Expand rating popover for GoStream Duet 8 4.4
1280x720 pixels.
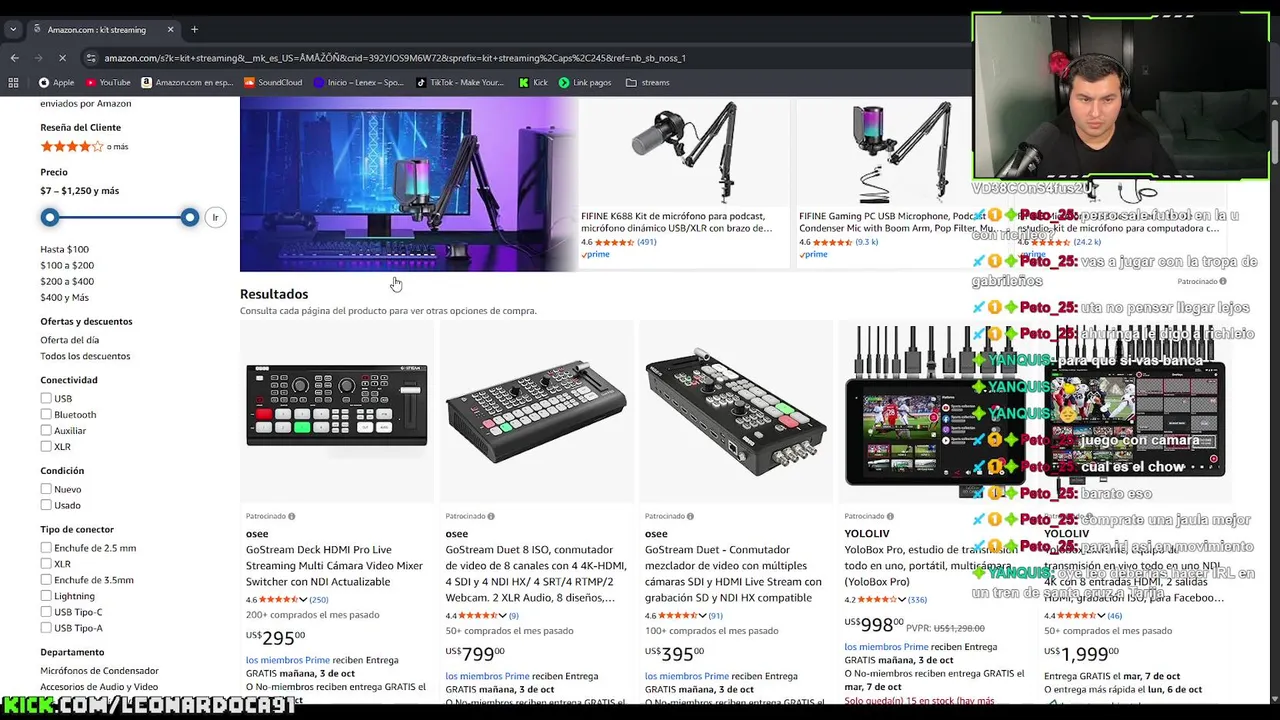504,616
